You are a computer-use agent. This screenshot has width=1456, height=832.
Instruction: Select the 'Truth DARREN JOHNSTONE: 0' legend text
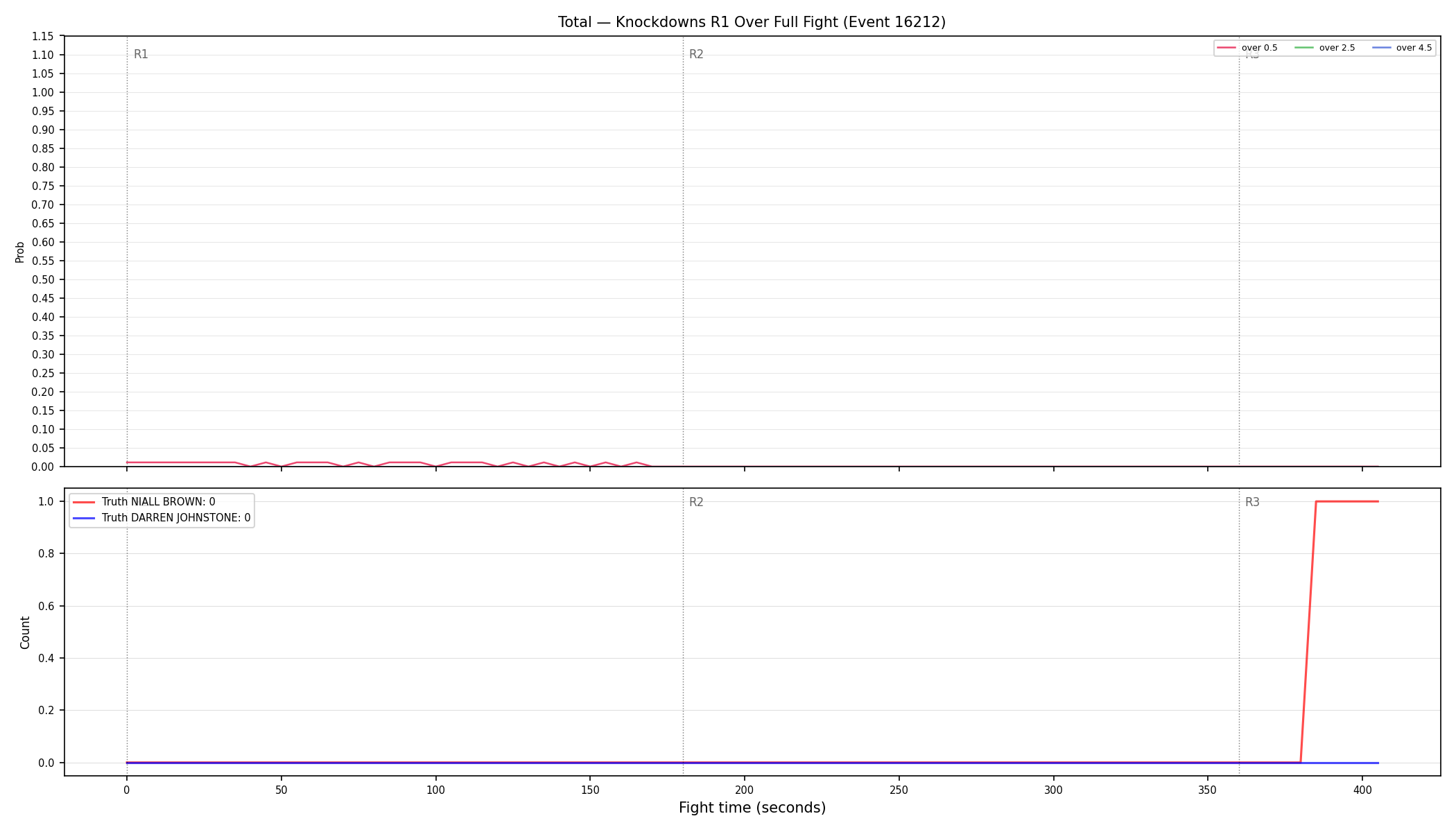[176, 518]
